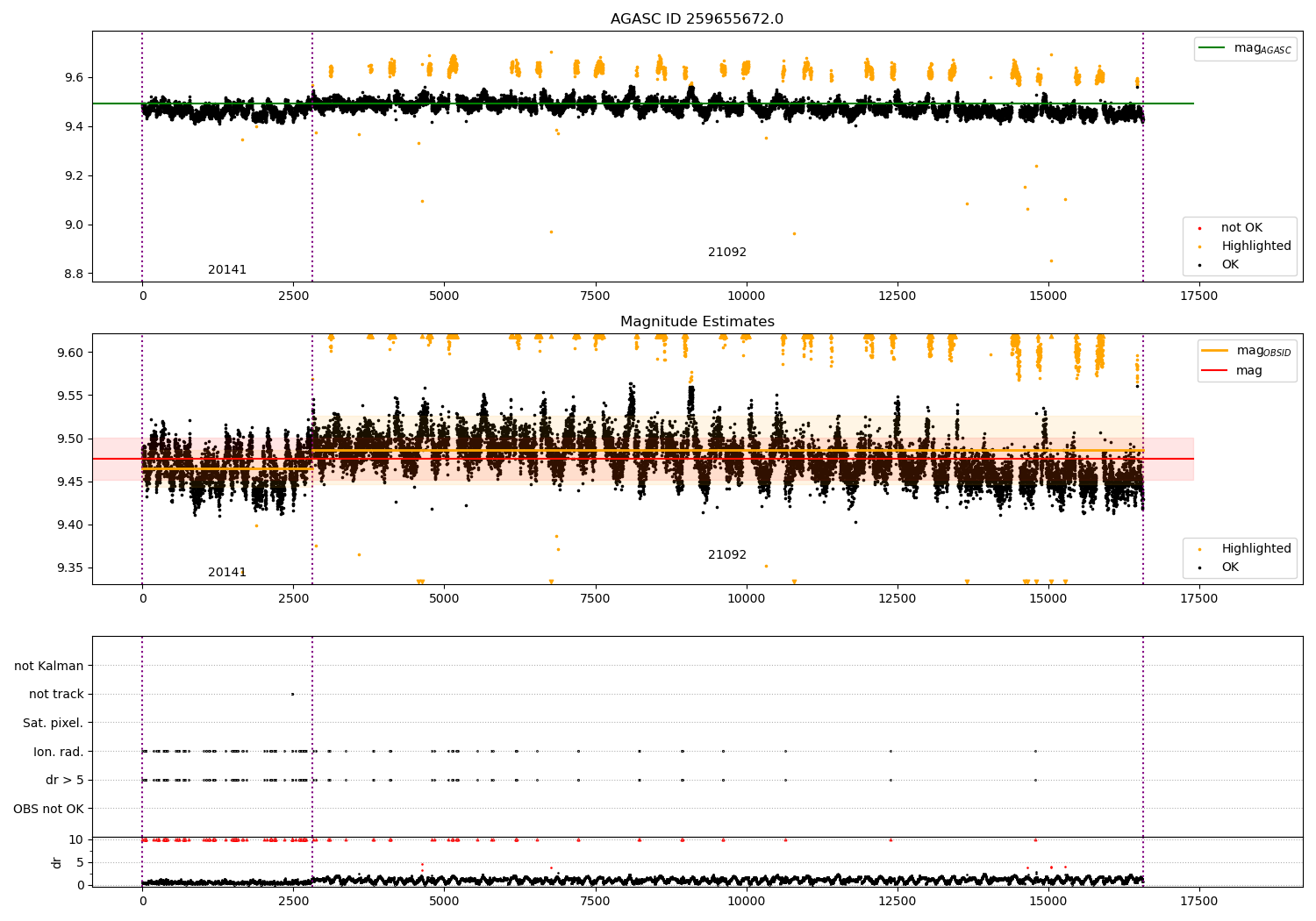Click the rotated "dr" y-axis label
The image size is (1316, 921).
pos(57,862)
